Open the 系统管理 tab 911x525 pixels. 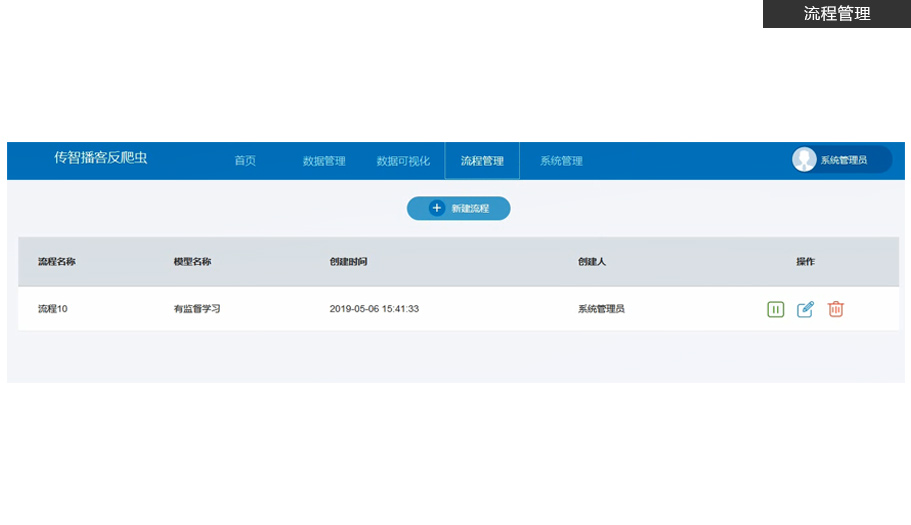(x=561, y=161)
